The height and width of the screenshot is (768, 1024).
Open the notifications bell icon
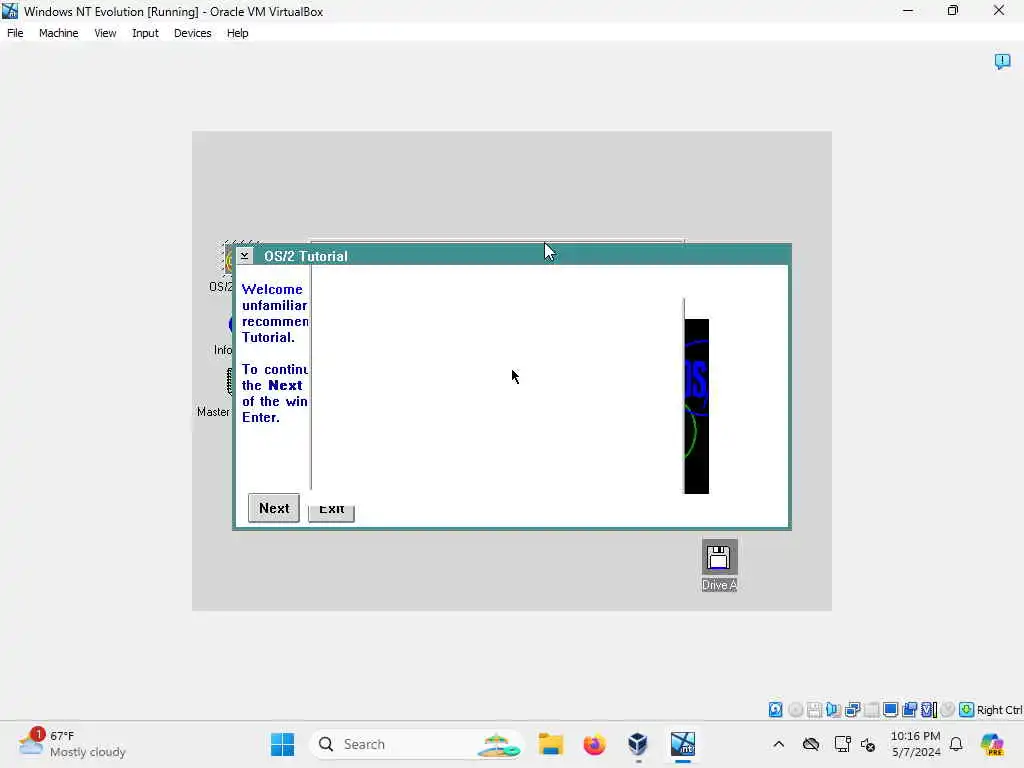[x=956, y=744]
